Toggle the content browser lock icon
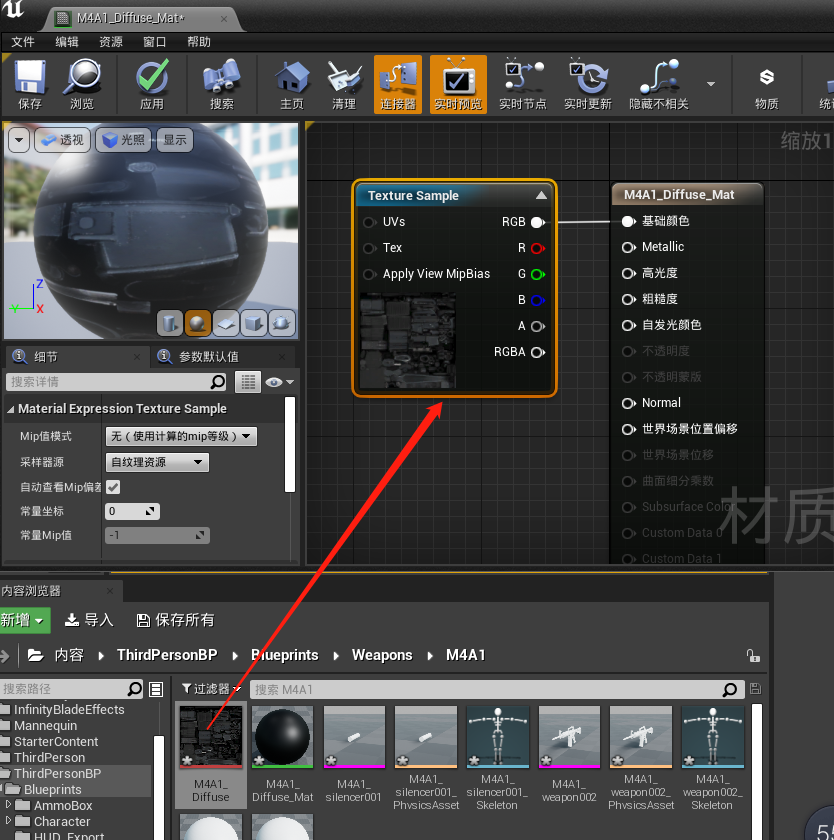This screenshot has width=834, height=840. pyautogui.click(x=753, y=656)
